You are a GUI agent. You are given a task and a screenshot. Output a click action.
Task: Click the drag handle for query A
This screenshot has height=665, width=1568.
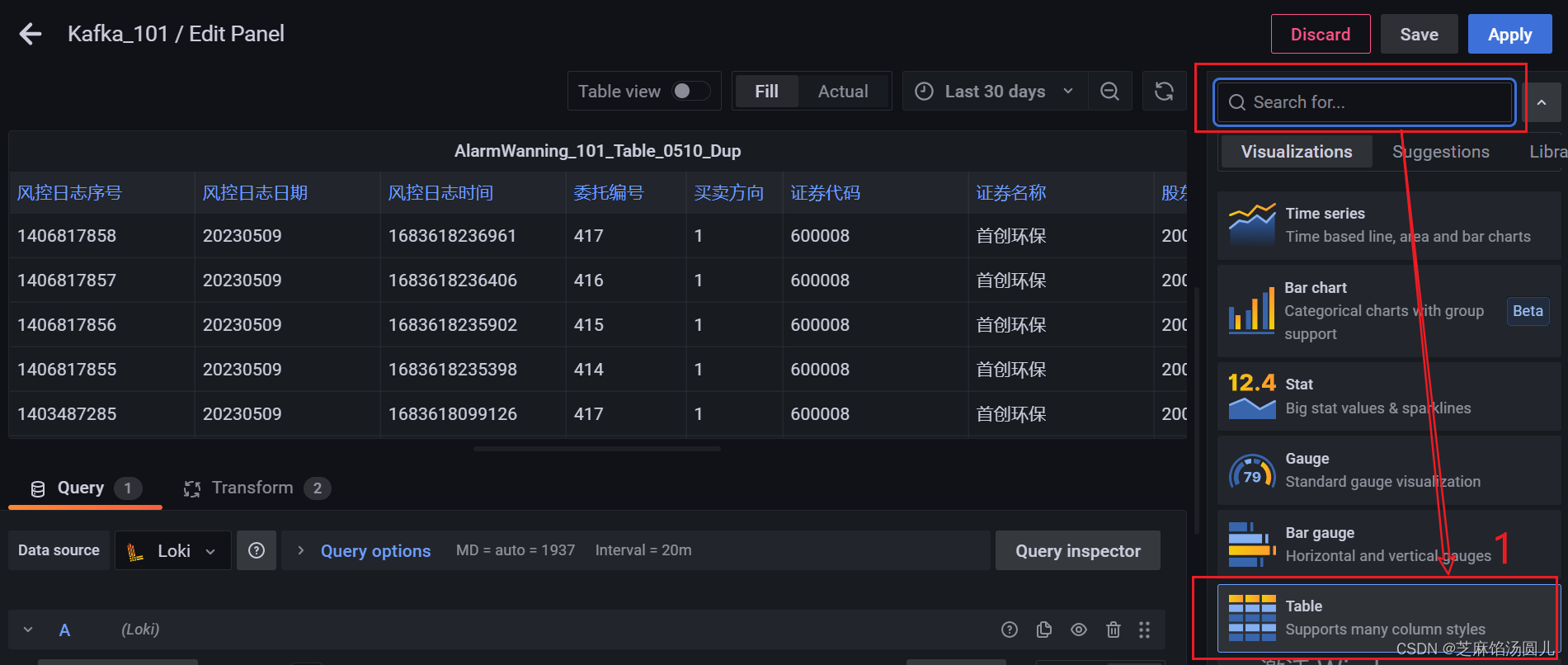tap(1144, 630)
